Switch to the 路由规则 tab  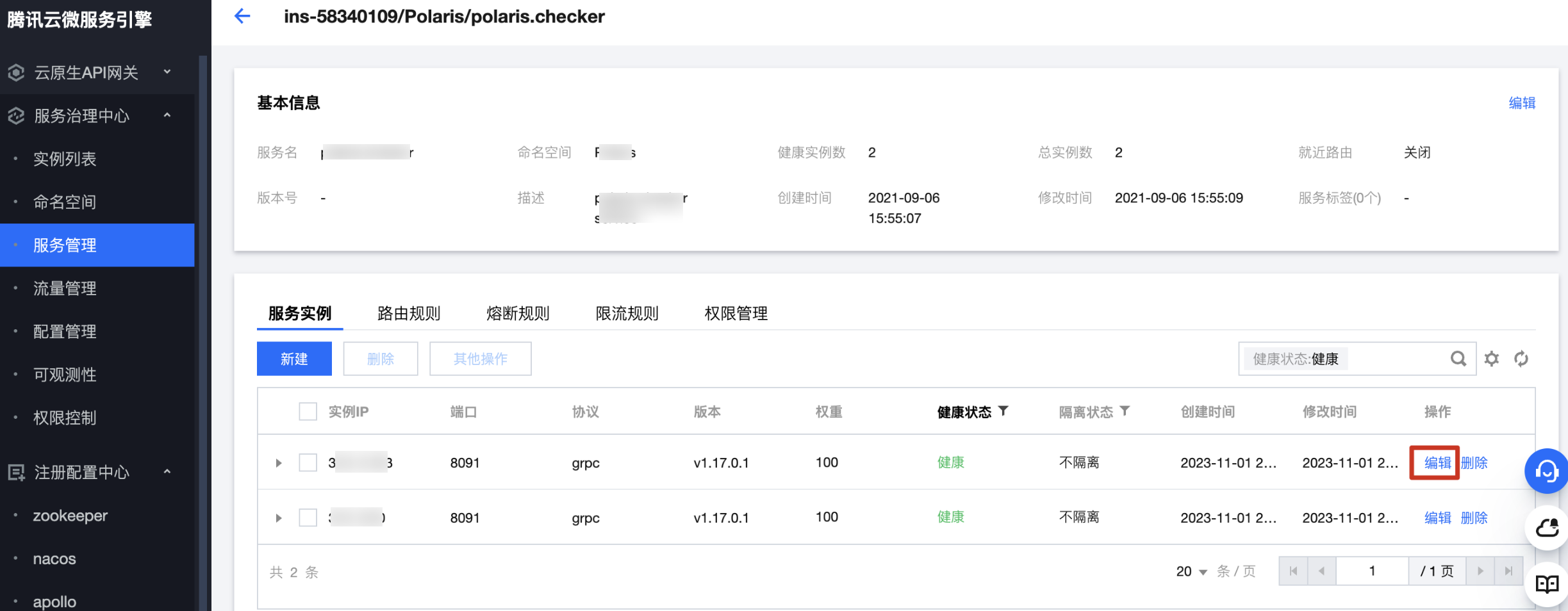[x=409, y=313]
